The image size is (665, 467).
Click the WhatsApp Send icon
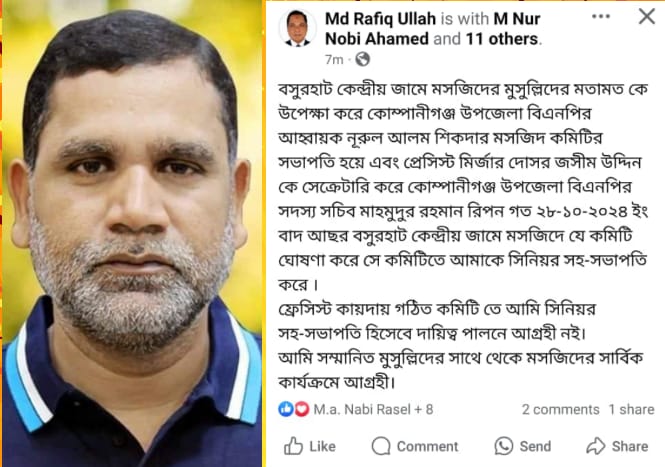(503, 446)
